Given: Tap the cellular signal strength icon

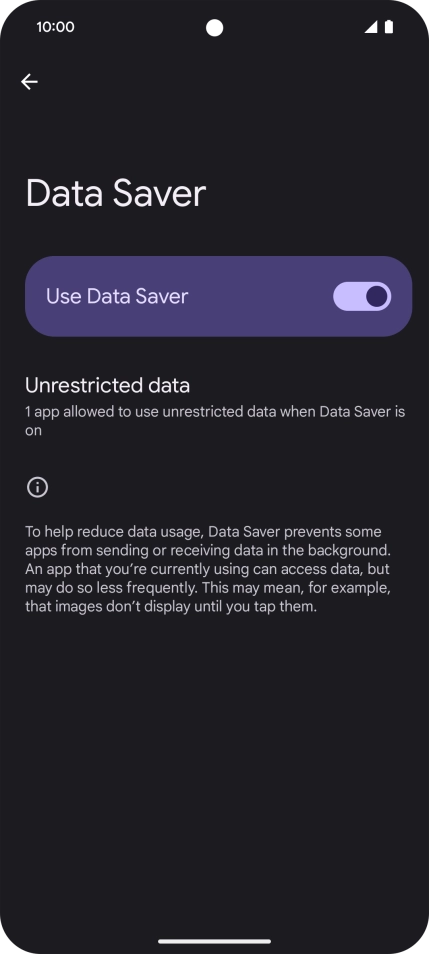Looking at the screenshot, I should [x=371, y=27].
